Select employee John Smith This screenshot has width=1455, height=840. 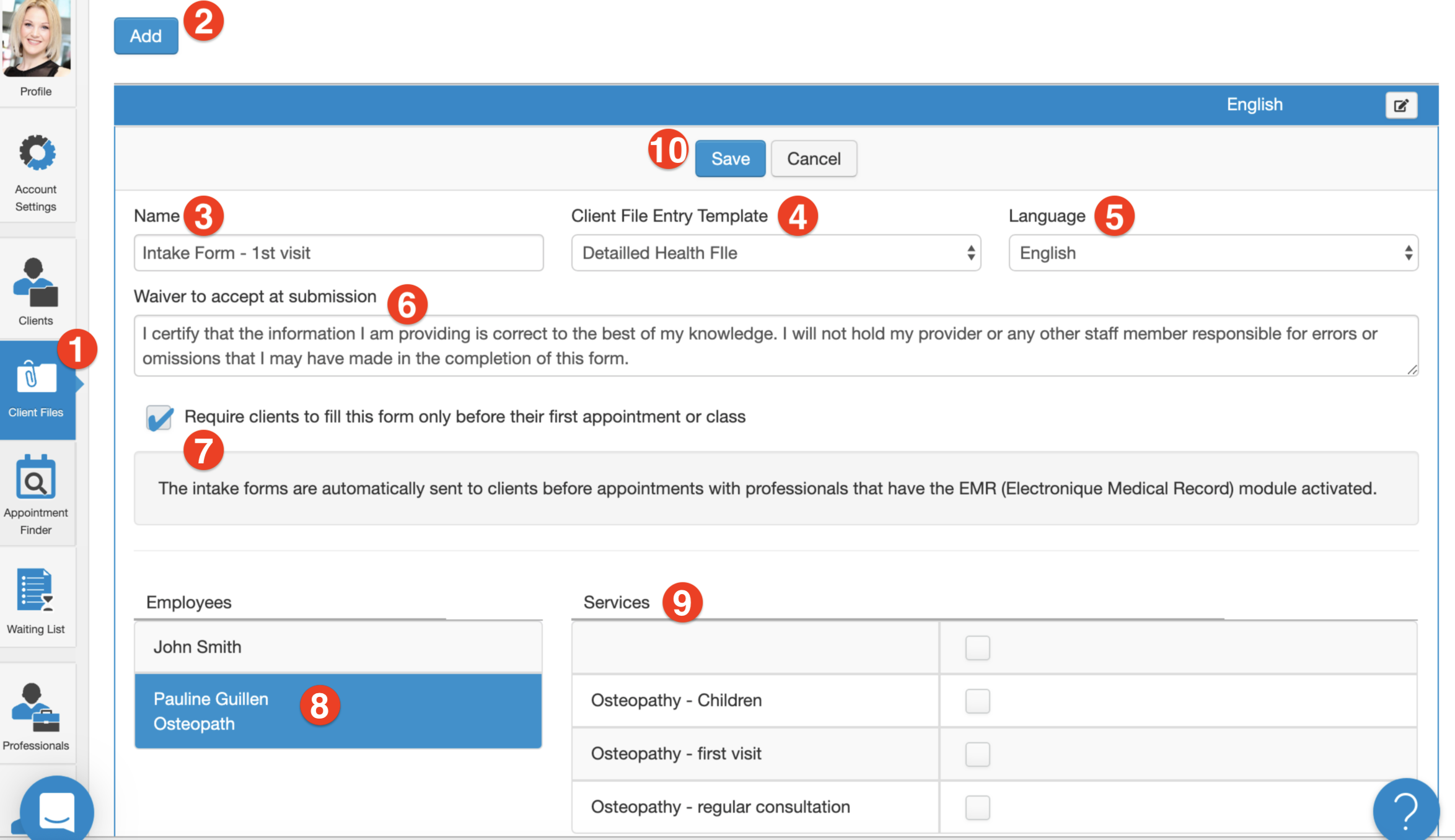pyautogui.click(x=338, y=647)
